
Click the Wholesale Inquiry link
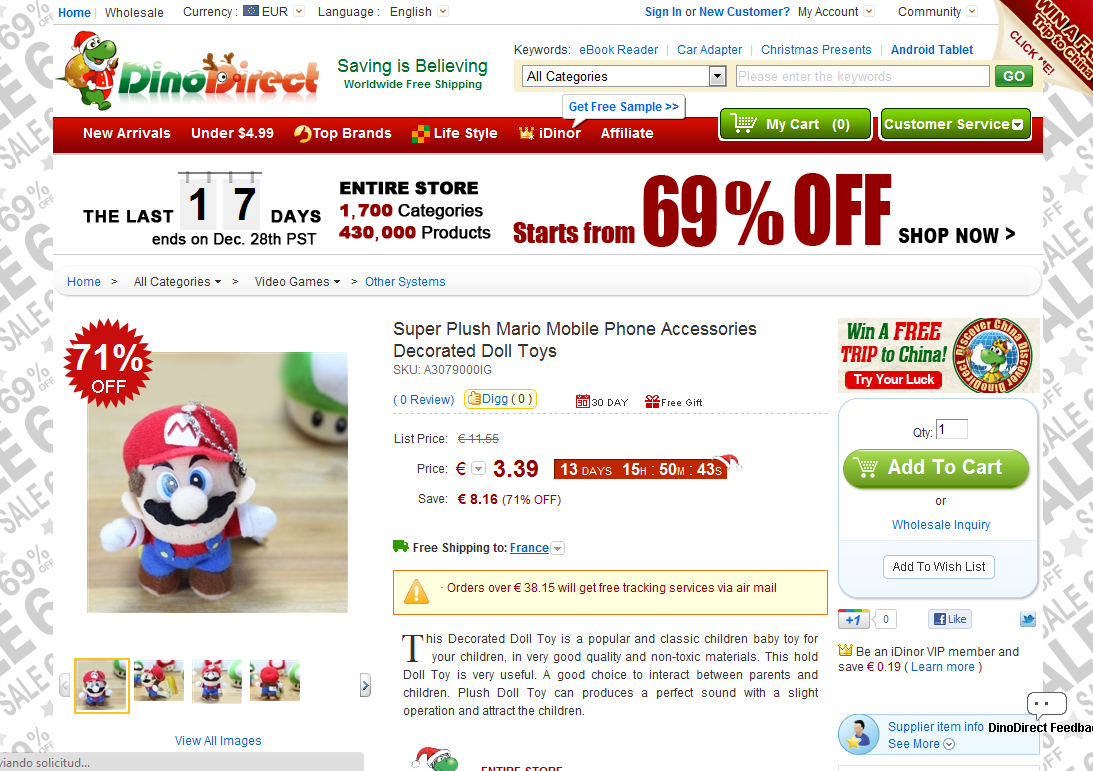[941, 525]
